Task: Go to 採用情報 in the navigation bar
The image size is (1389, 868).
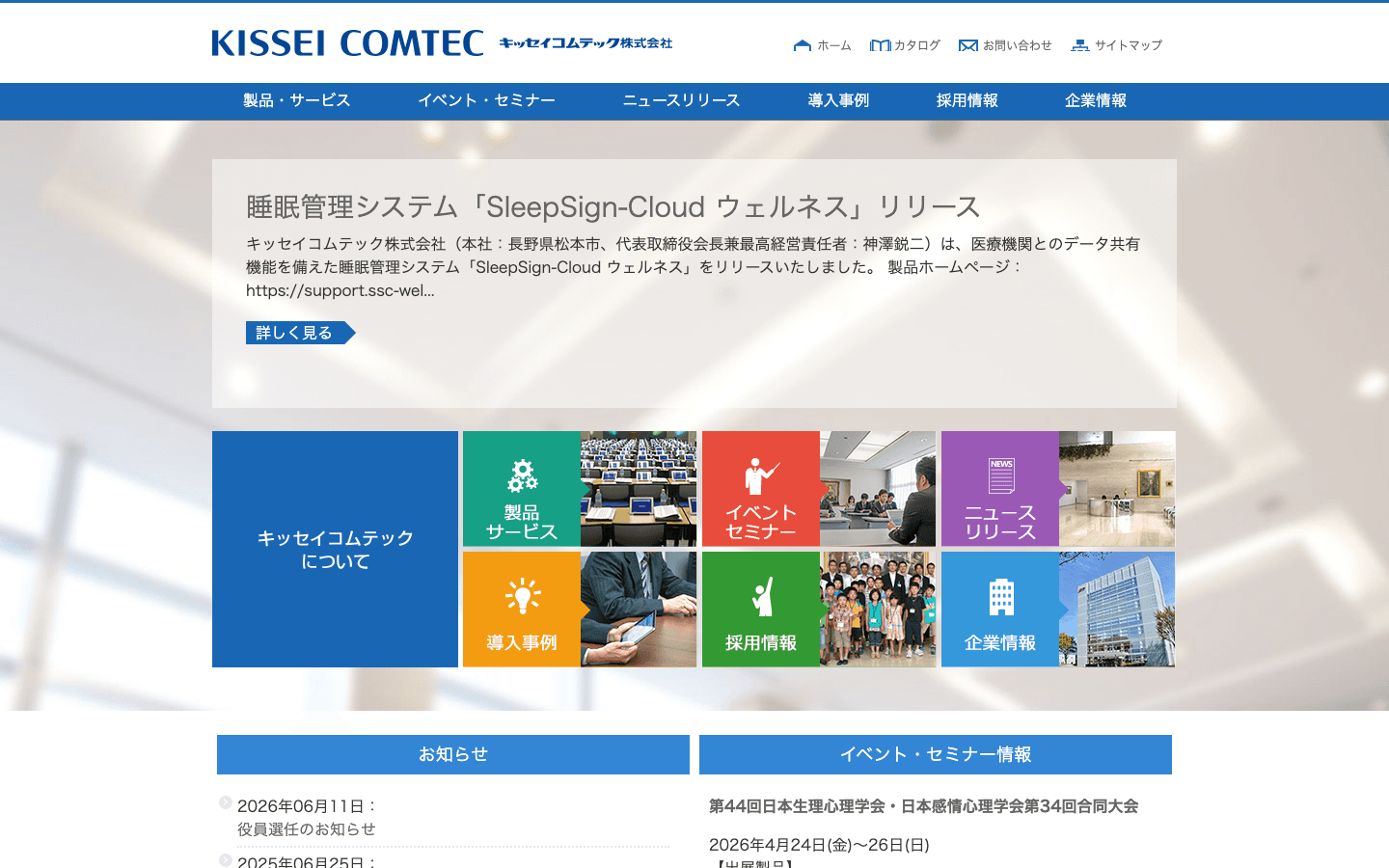Action: [x=967, y=100]
